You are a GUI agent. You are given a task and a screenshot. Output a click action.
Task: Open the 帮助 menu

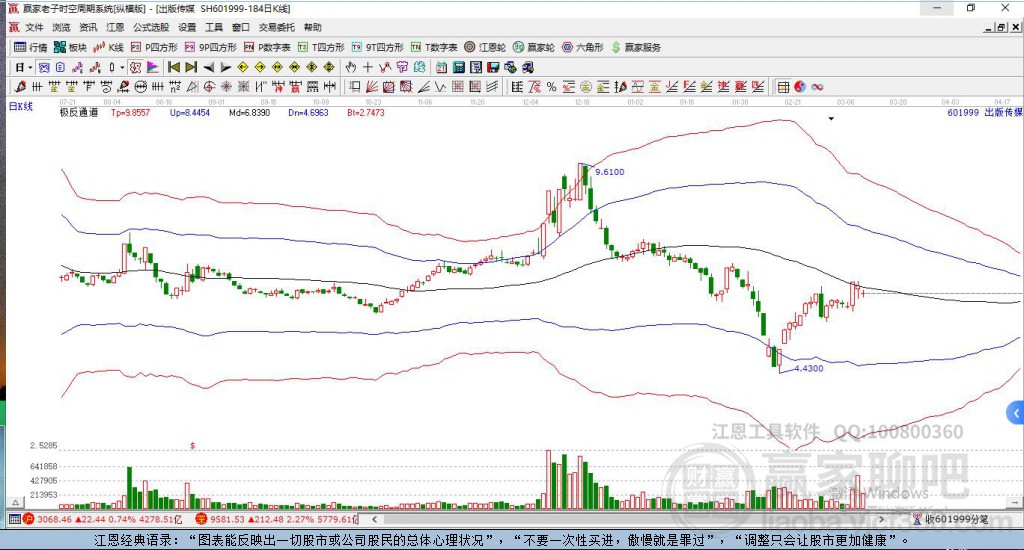312,27
